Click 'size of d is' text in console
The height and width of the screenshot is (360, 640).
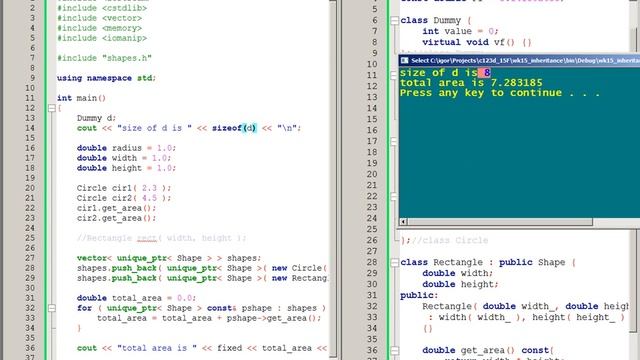coord(439,73)
